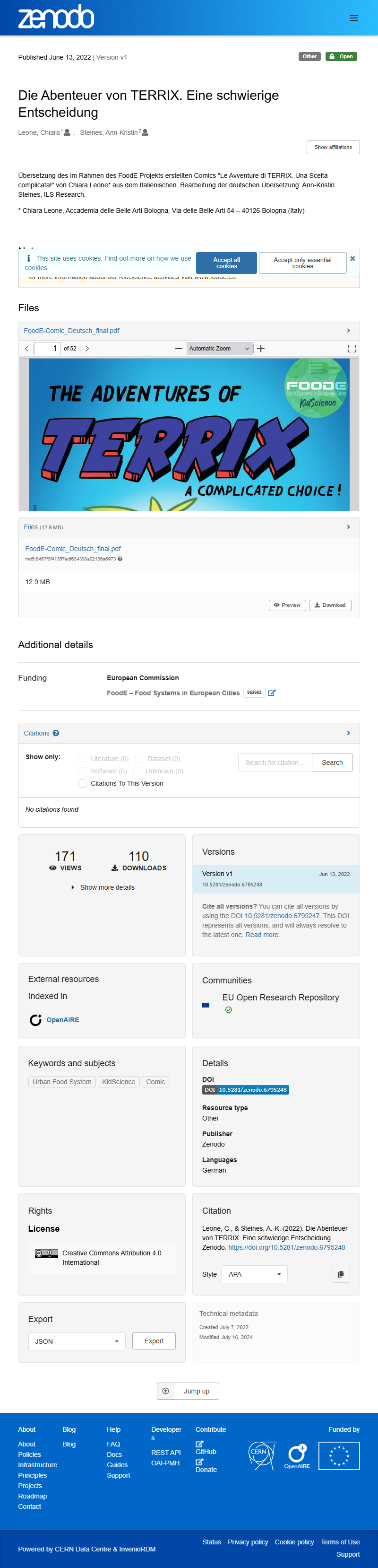This screenshot has height=1568, width=378.
Task: Toggle the Software (0) checkbox
Action: (83, 771)
